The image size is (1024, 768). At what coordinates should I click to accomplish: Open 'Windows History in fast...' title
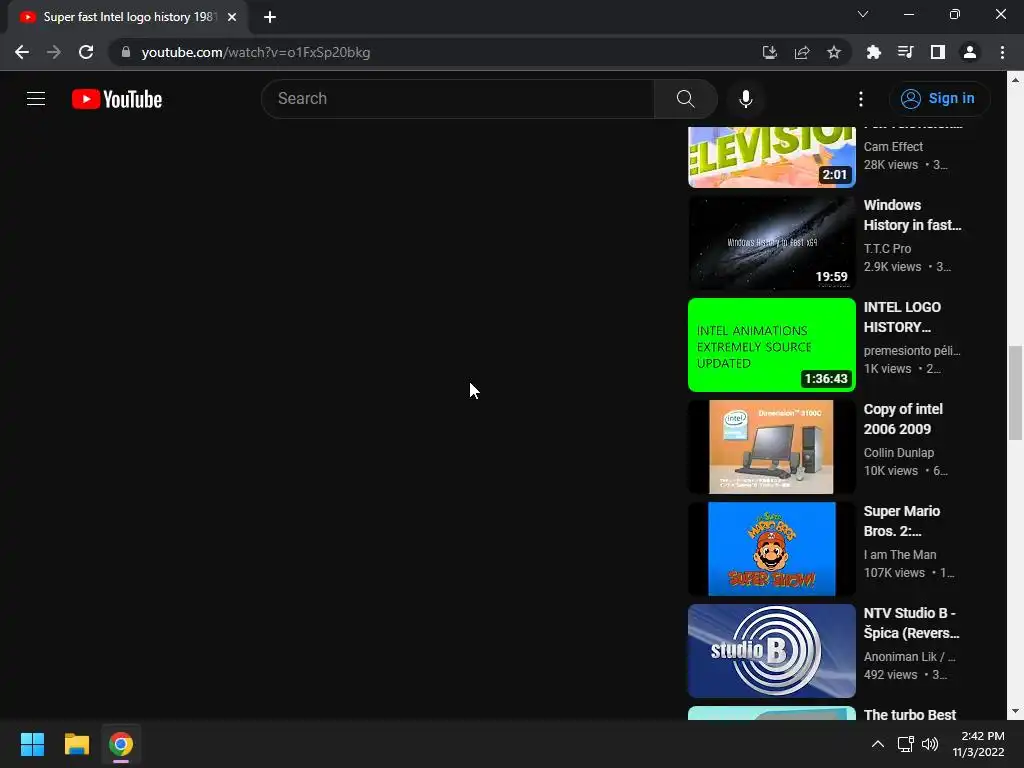(912, 215)
